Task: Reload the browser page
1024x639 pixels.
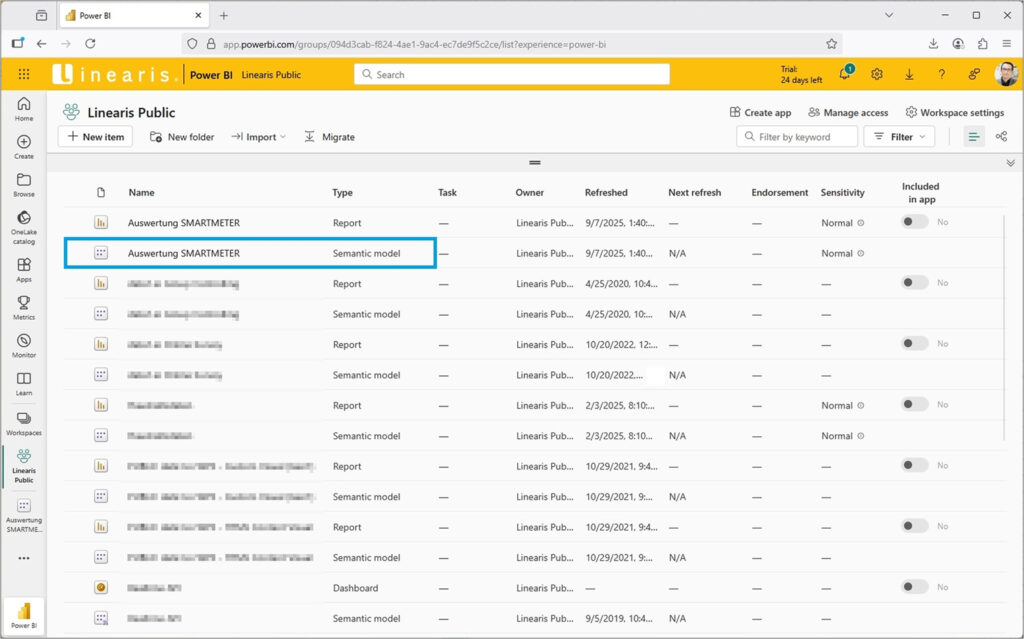Action: coord(90,44)
